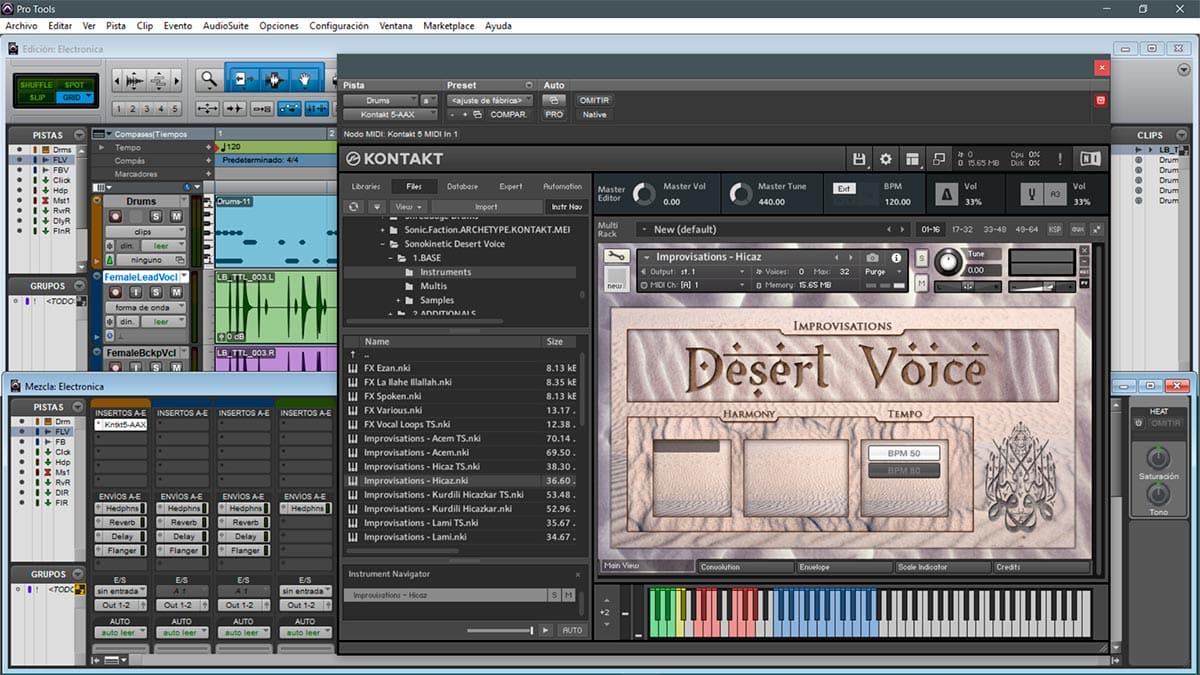This screenshot has width=1200, height=675.
Task: Click the Preset settings circle icon
Action: [529, 85]
